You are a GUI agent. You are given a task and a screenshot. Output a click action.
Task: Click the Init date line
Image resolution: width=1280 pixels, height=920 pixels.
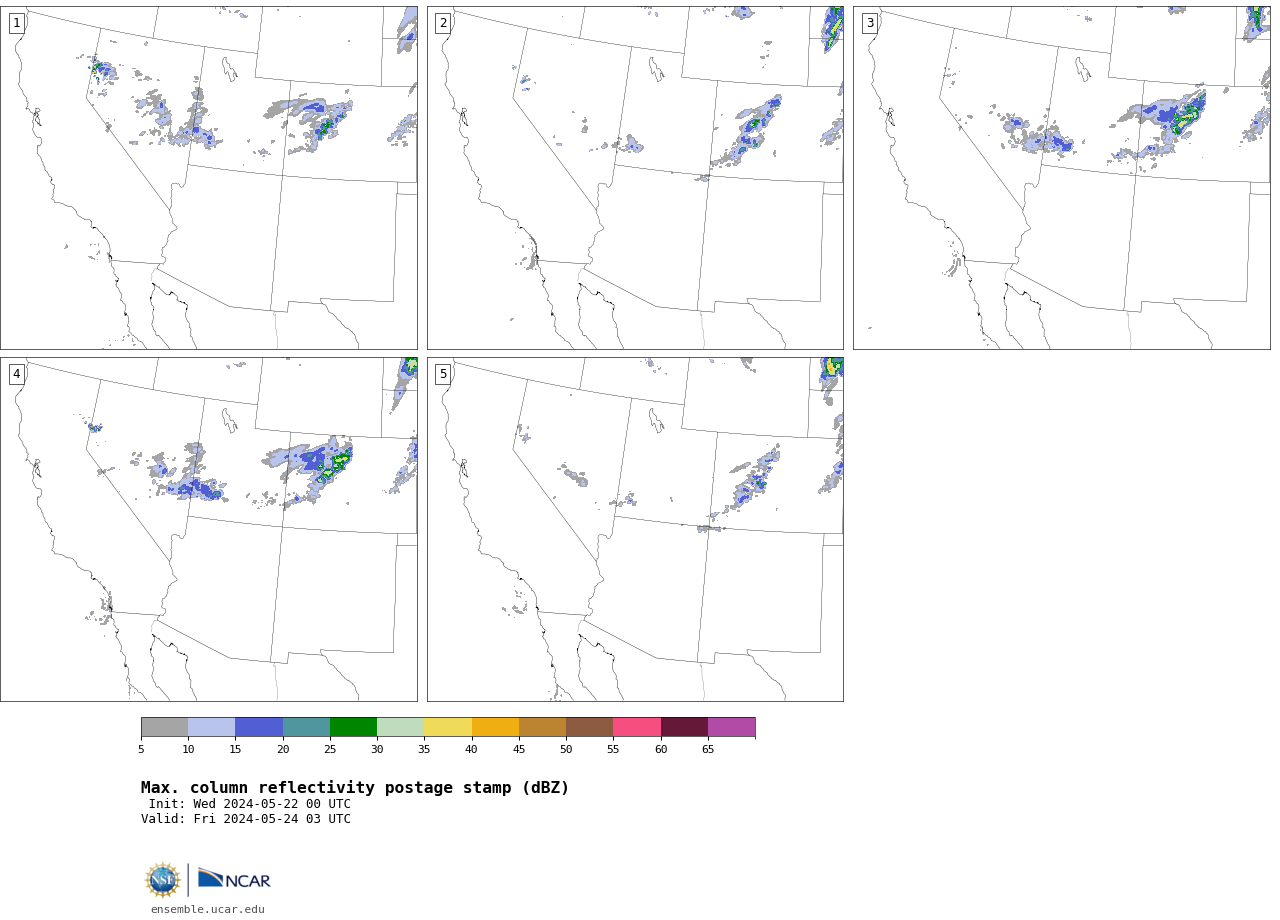250,804
